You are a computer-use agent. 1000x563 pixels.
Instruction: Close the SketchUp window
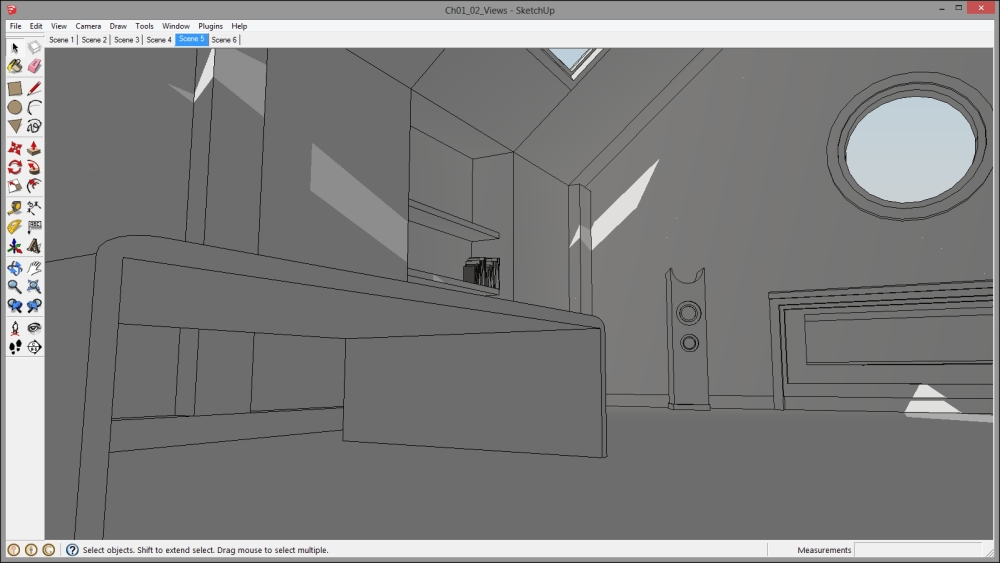[981, 8]
